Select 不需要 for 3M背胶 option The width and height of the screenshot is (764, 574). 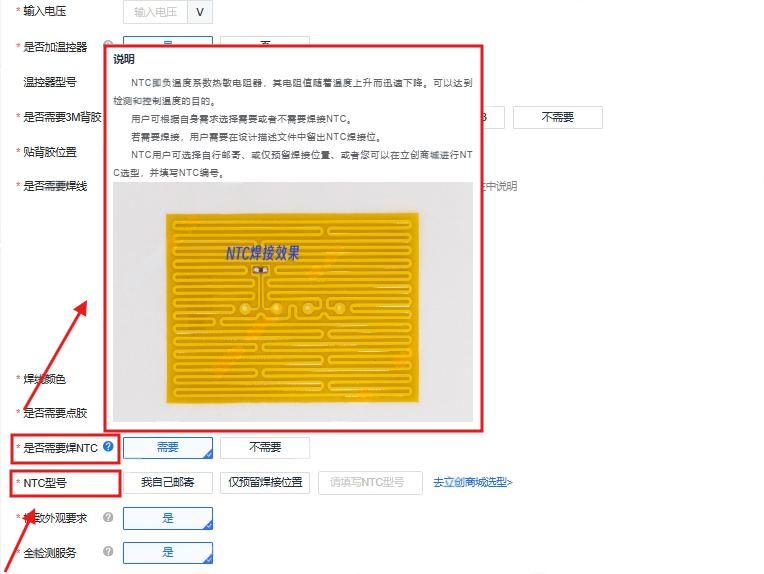click(557, 117)
